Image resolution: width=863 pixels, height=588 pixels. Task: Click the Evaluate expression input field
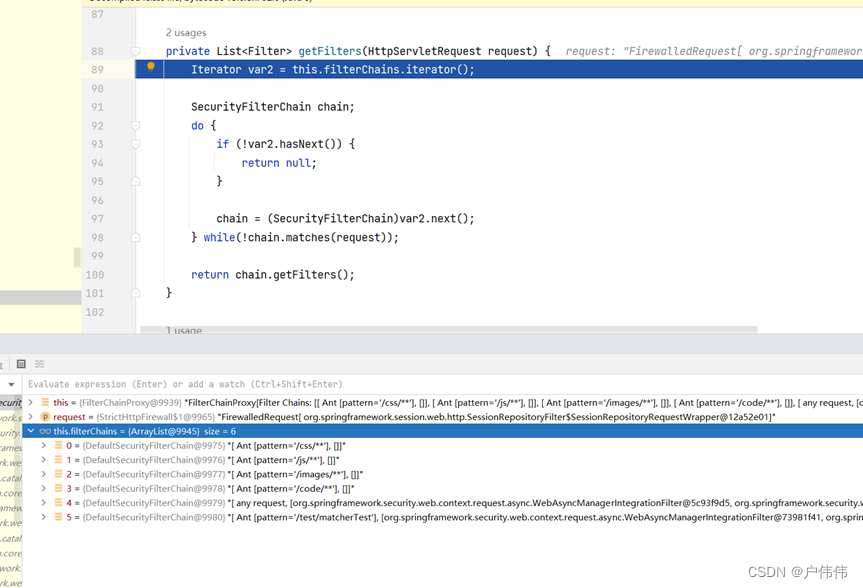(443, 384)
